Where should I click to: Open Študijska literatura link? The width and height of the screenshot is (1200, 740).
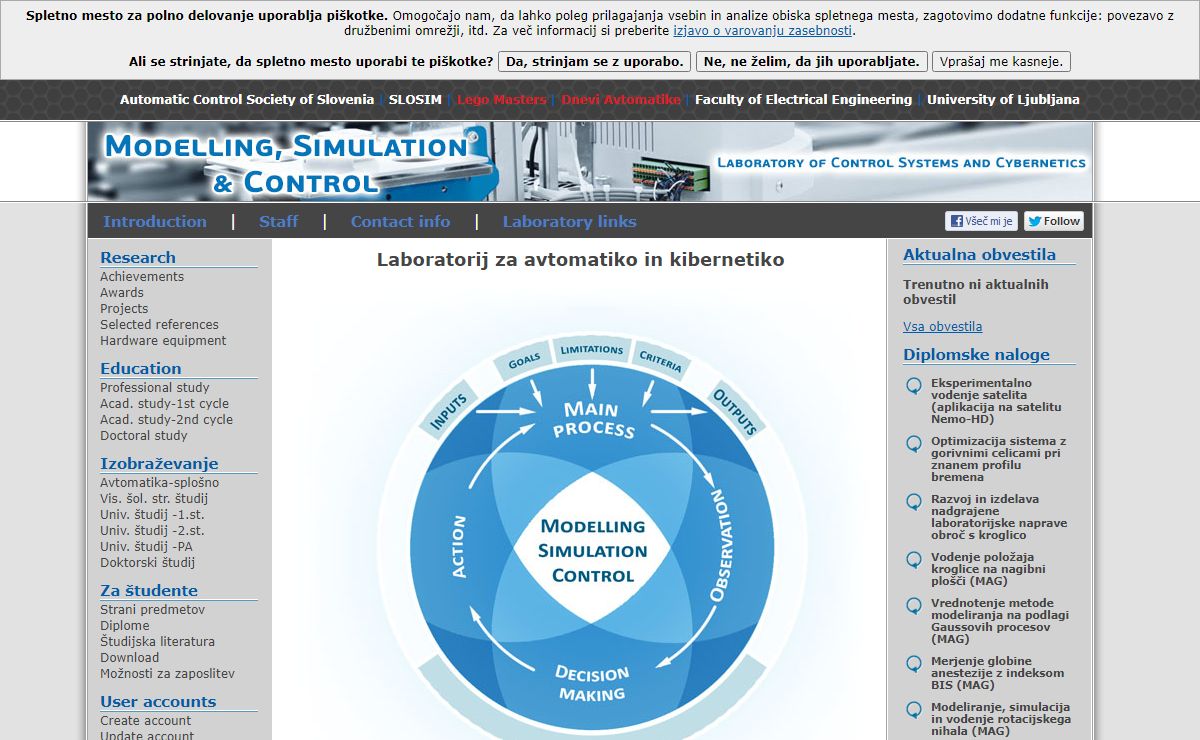(x=157, y=641)
